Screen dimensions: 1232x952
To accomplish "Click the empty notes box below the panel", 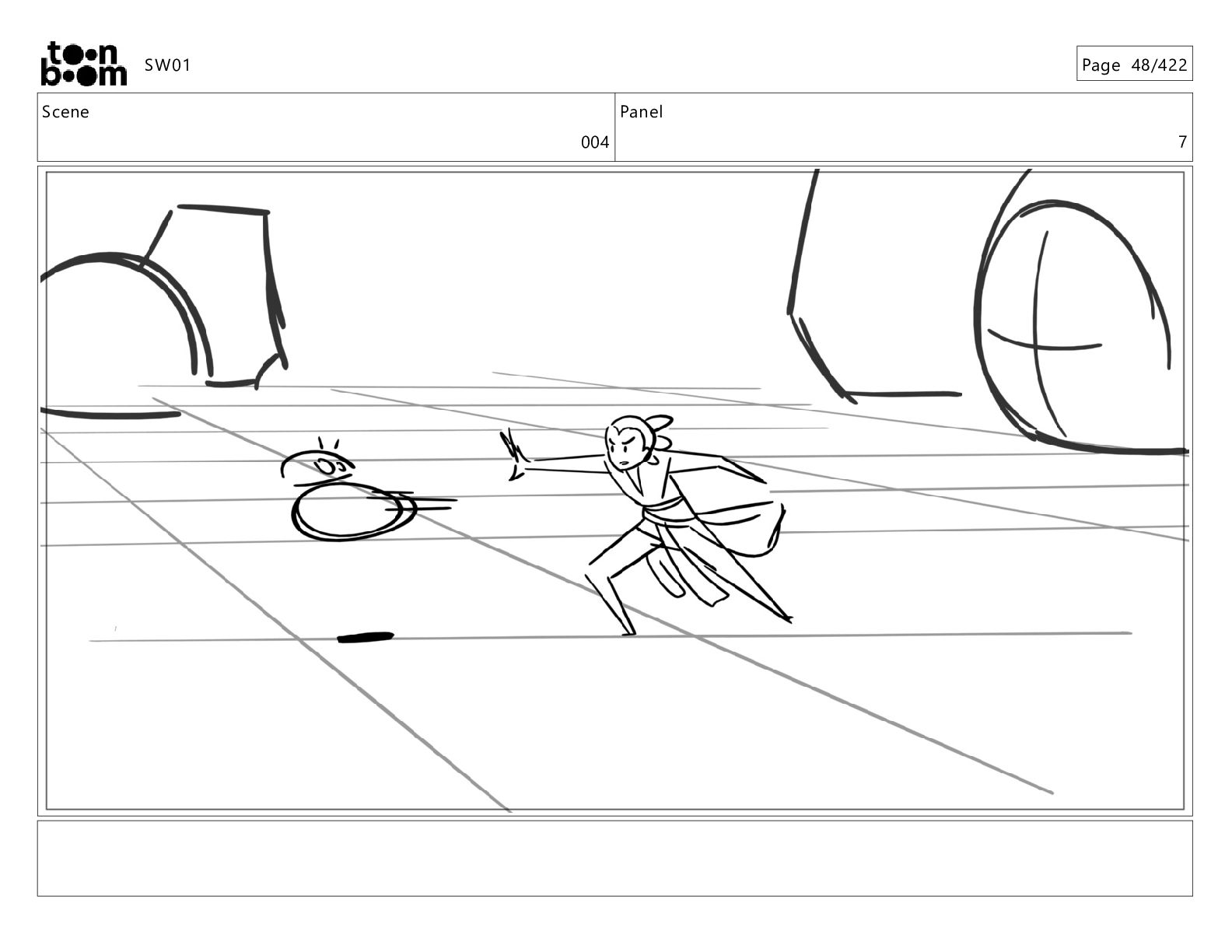I will click(x=614, y=859).
